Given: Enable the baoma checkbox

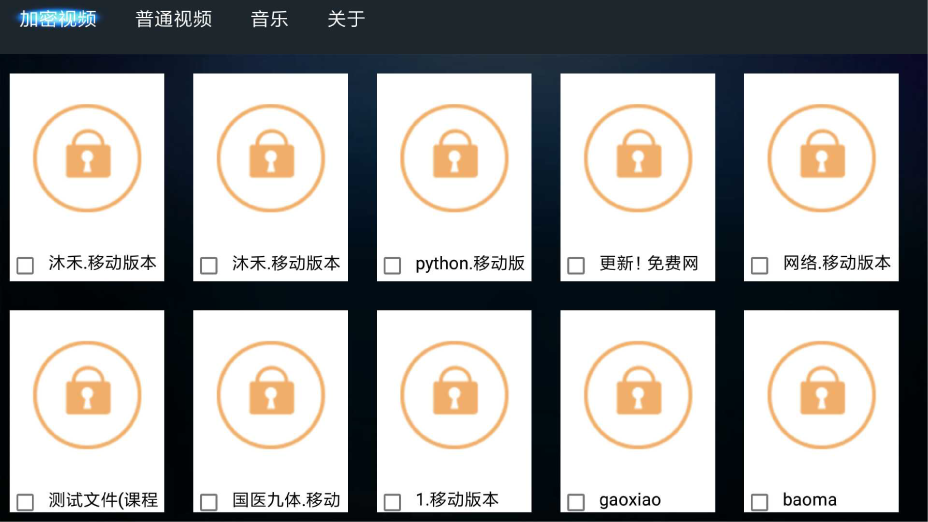Looking at the screenshot, I should pyautogui.click(x=760, y=502).
